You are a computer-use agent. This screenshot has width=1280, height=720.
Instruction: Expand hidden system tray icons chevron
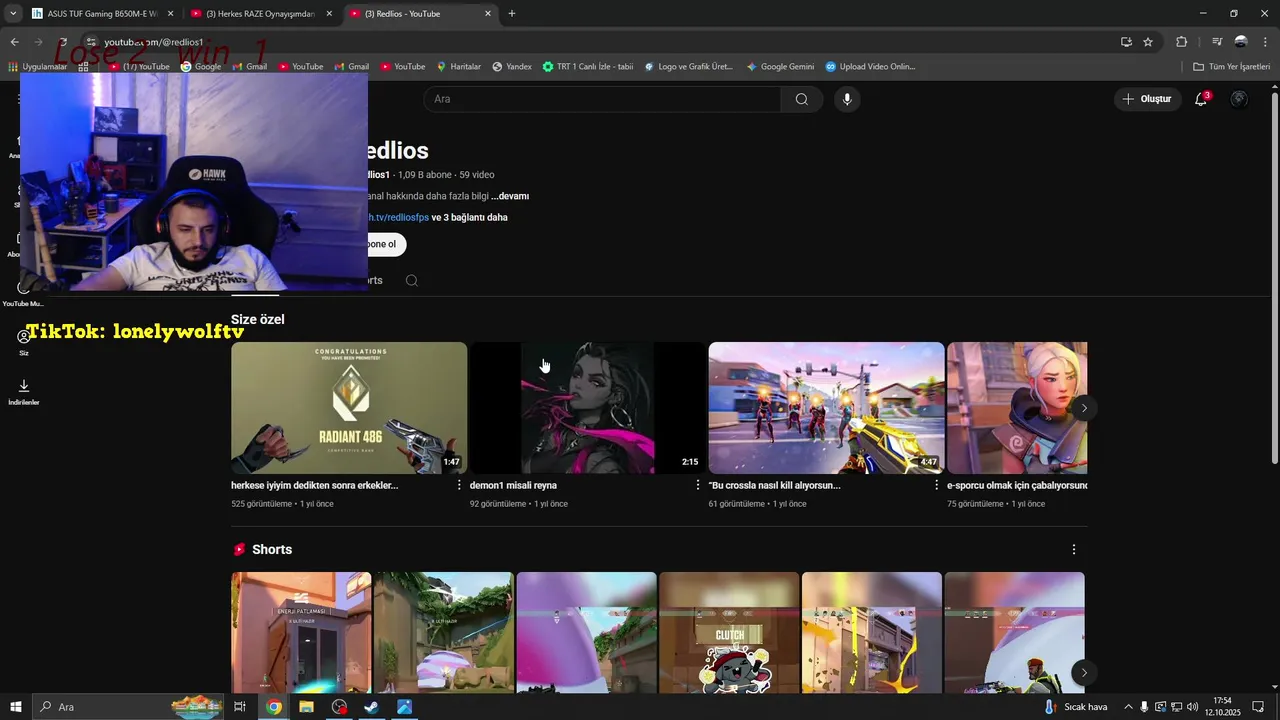click(x=1128, y=707)
